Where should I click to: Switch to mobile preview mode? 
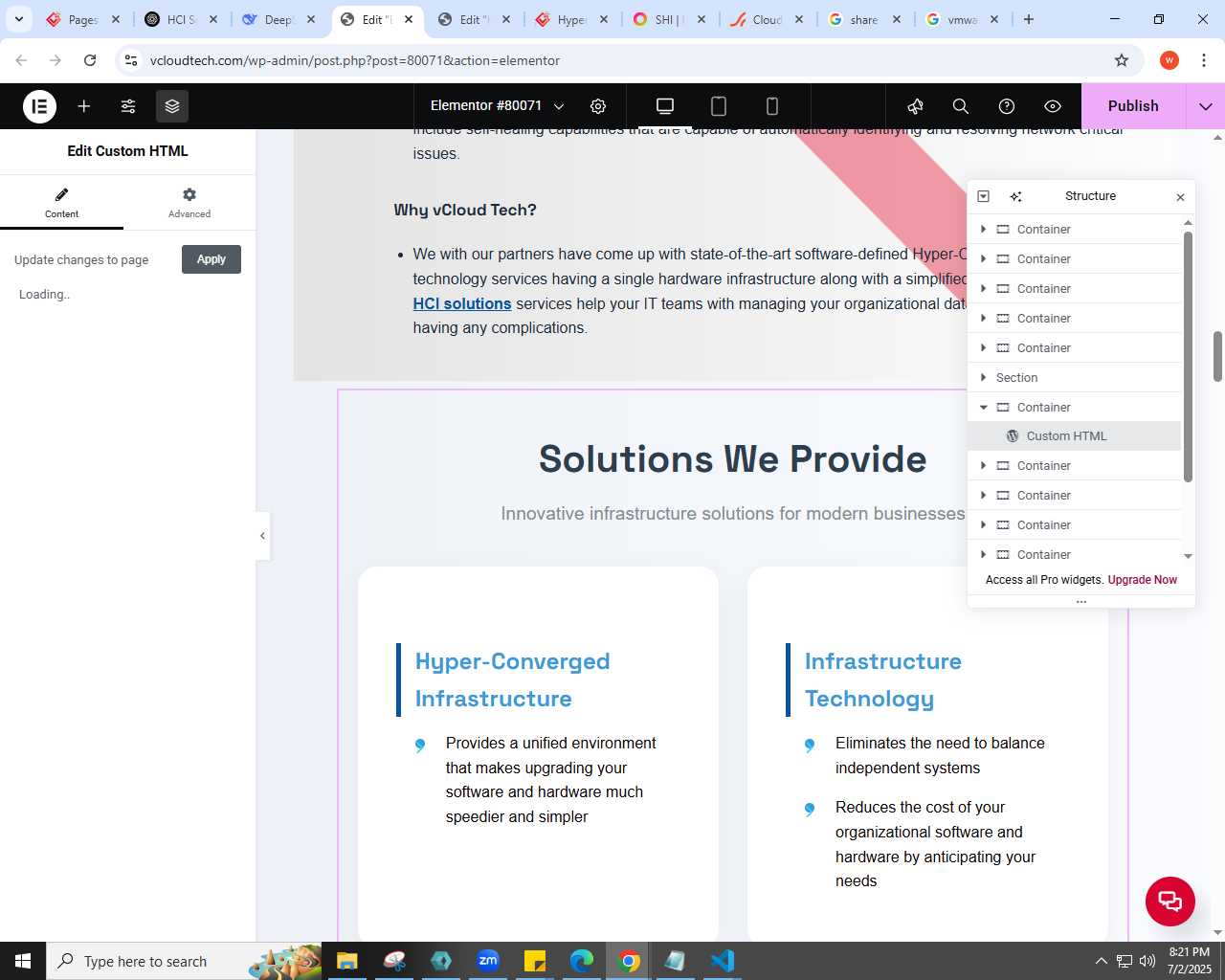pos(772,106)
